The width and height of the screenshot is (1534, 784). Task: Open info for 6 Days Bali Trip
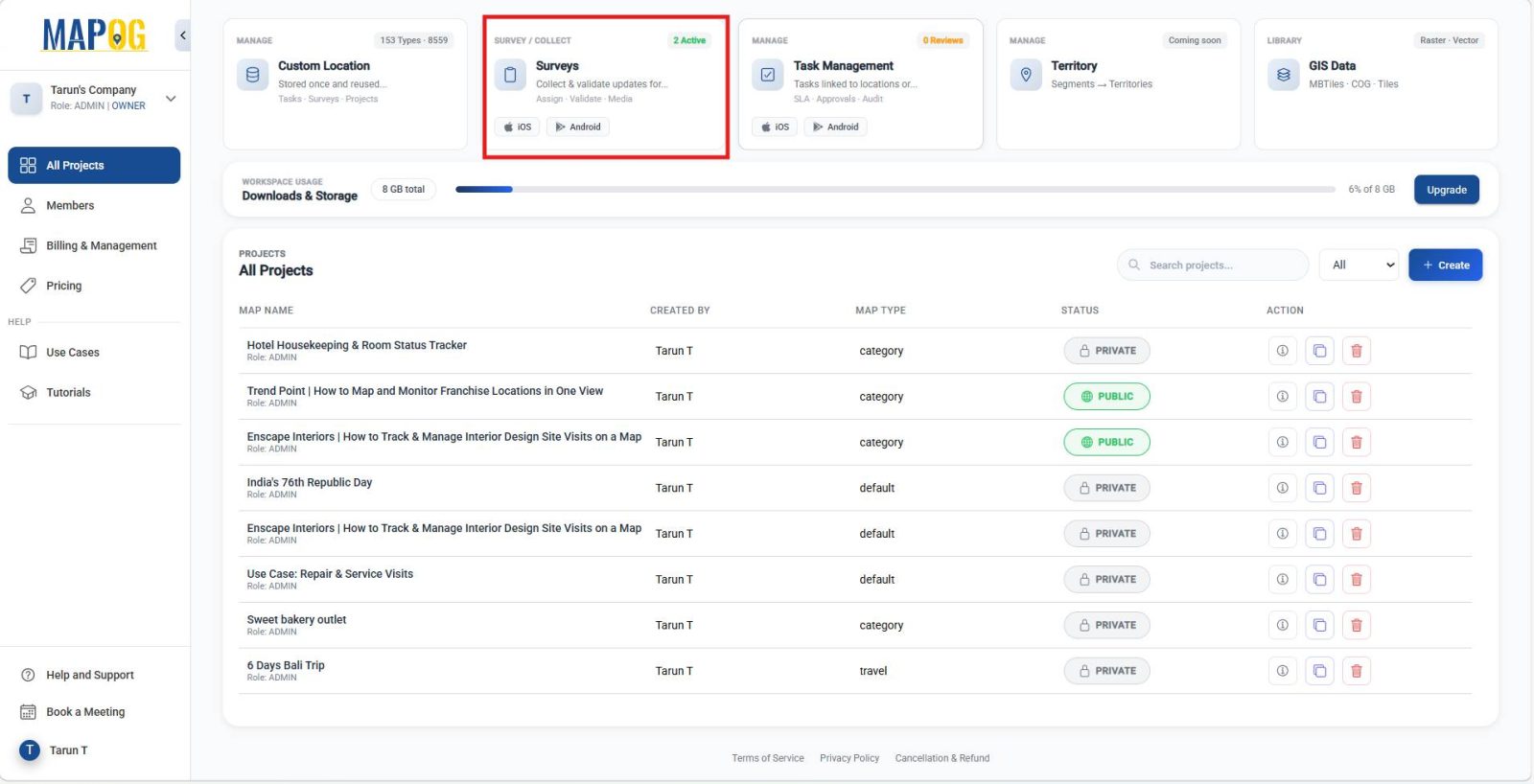coord(1282,671)
